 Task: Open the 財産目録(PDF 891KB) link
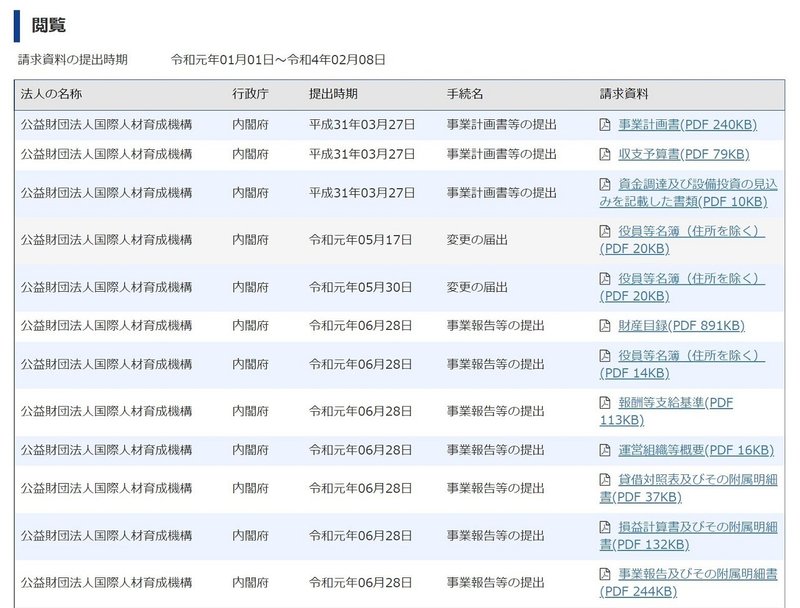coord(682,325)
